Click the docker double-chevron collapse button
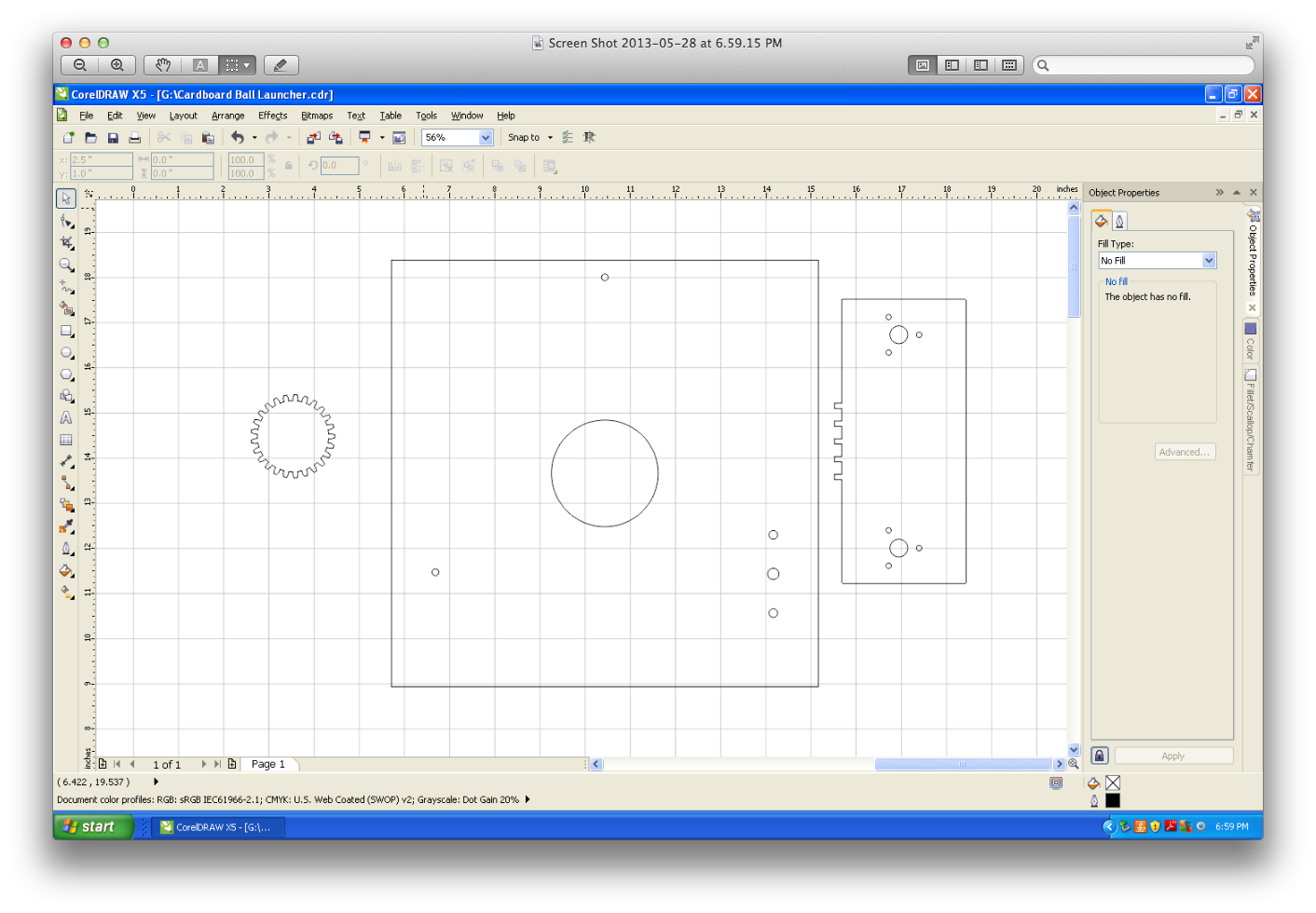 coord(1219,192)
